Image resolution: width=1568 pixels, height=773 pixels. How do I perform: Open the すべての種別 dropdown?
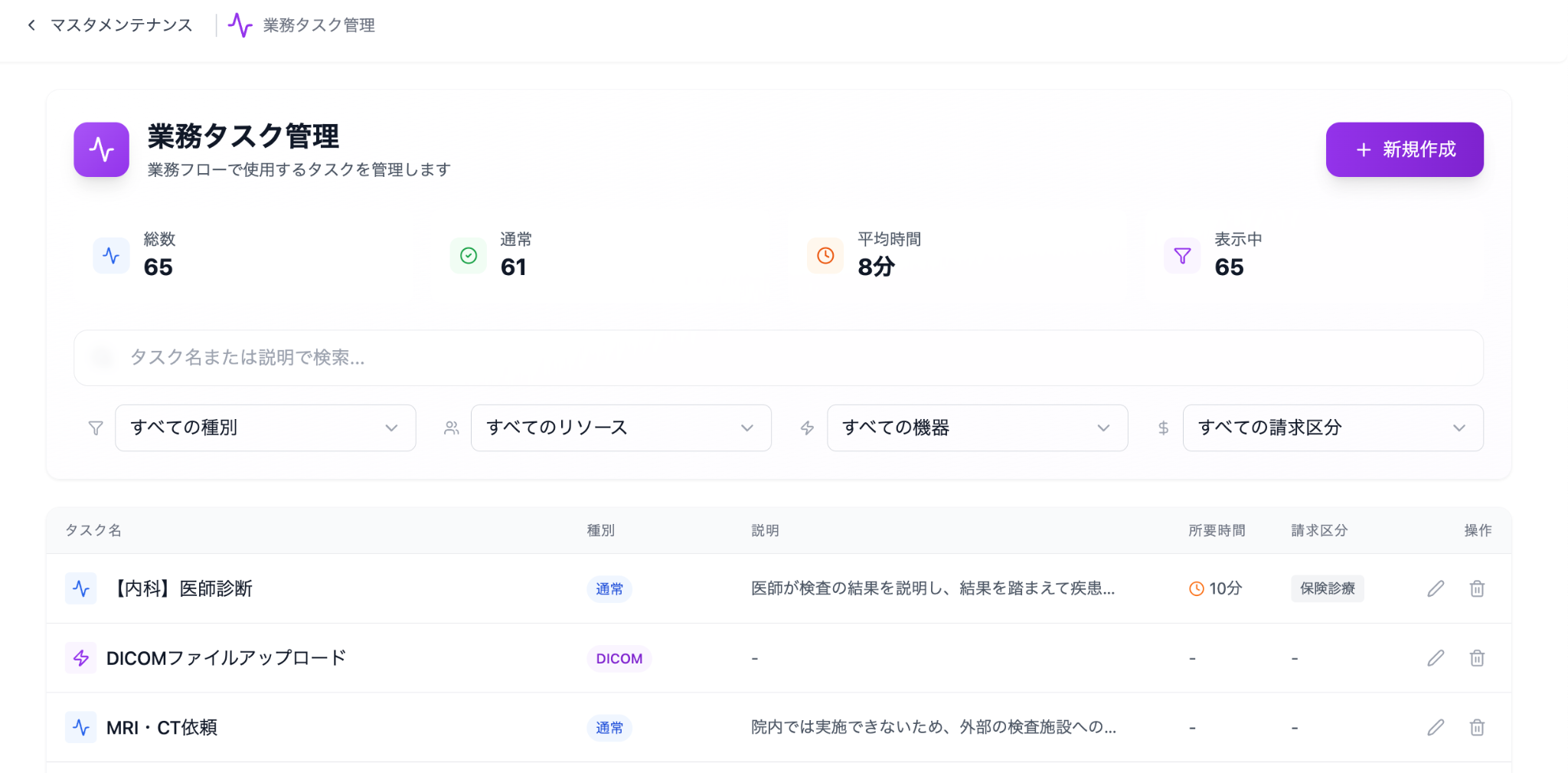point(265,428)
